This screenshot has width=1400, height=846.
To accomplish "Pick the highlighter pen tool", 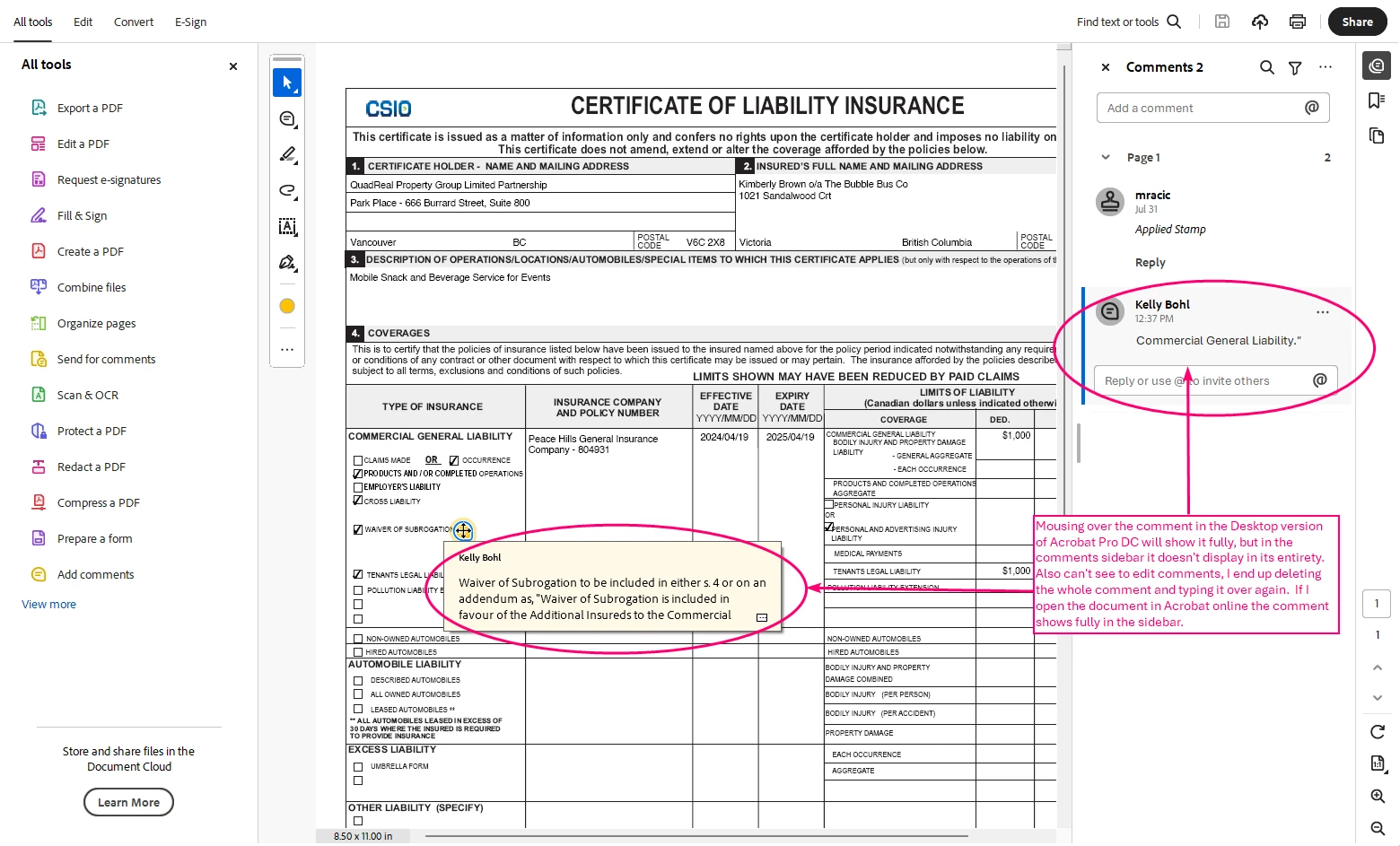I will (287, 154).
